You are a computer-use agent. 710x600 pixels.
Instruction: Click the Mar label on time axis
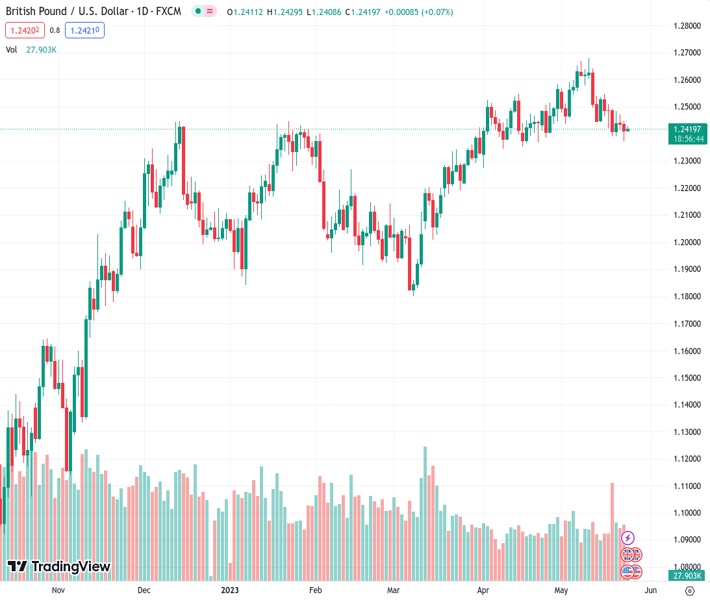(394, 591)
